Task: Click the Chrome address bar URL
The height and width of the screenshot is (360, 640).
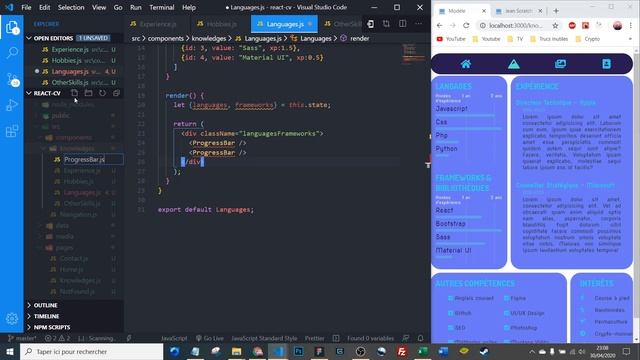Action: pos(516,25)
